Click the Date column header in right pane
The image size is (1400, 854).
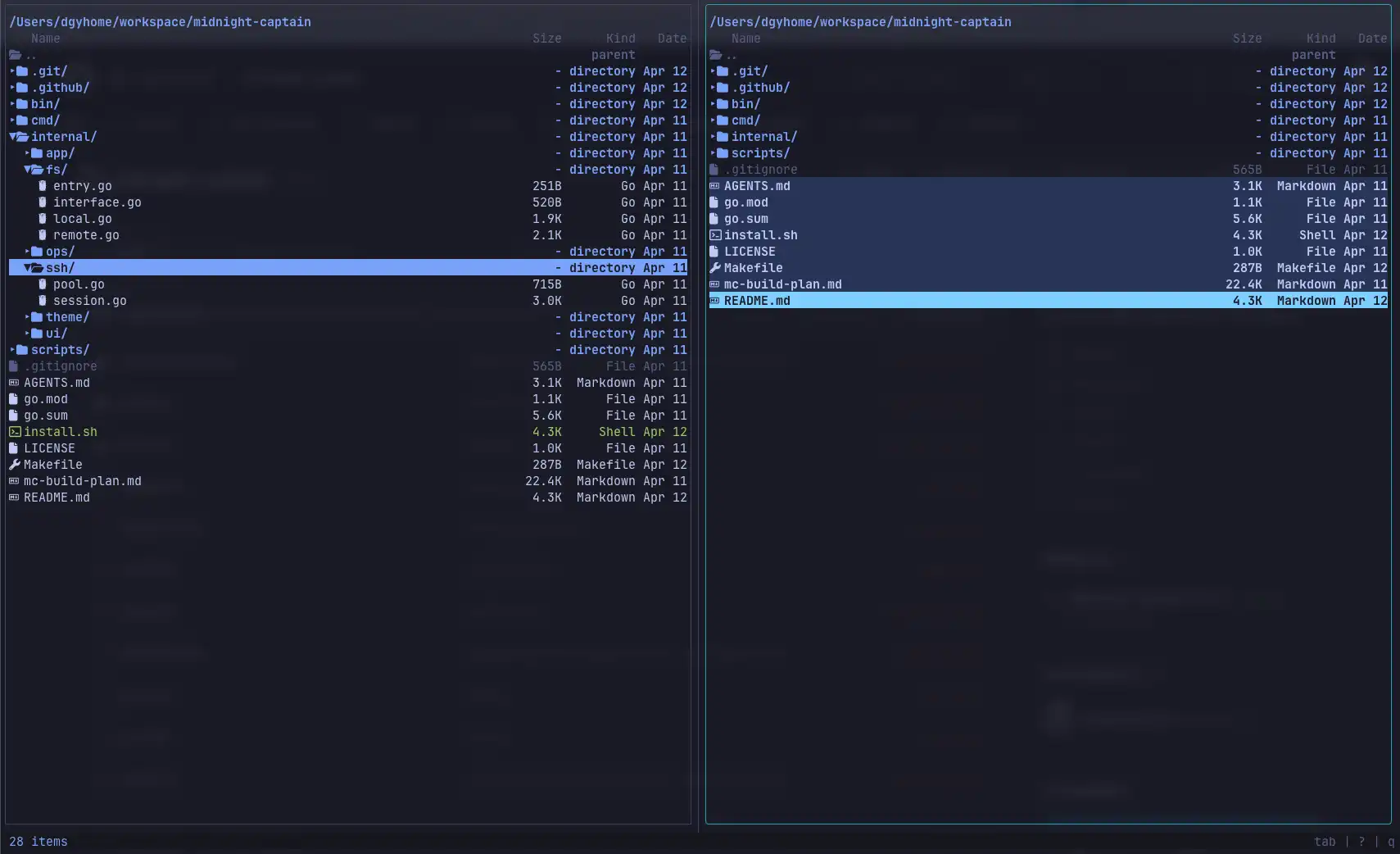[x=1372, y=39]
